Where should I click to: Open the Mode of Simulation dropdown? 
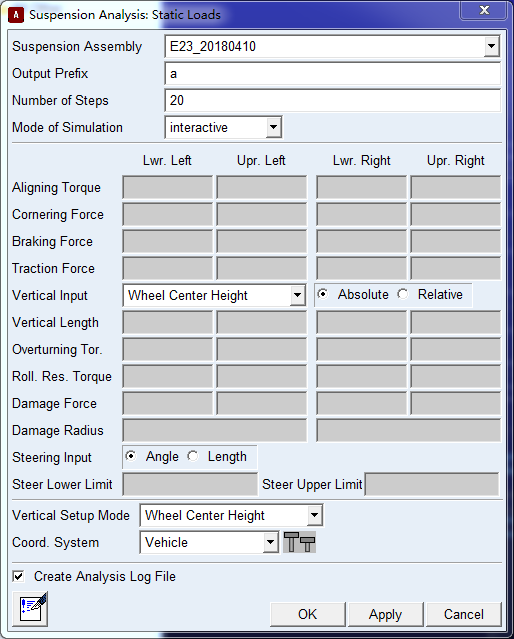tap(274, 128)
